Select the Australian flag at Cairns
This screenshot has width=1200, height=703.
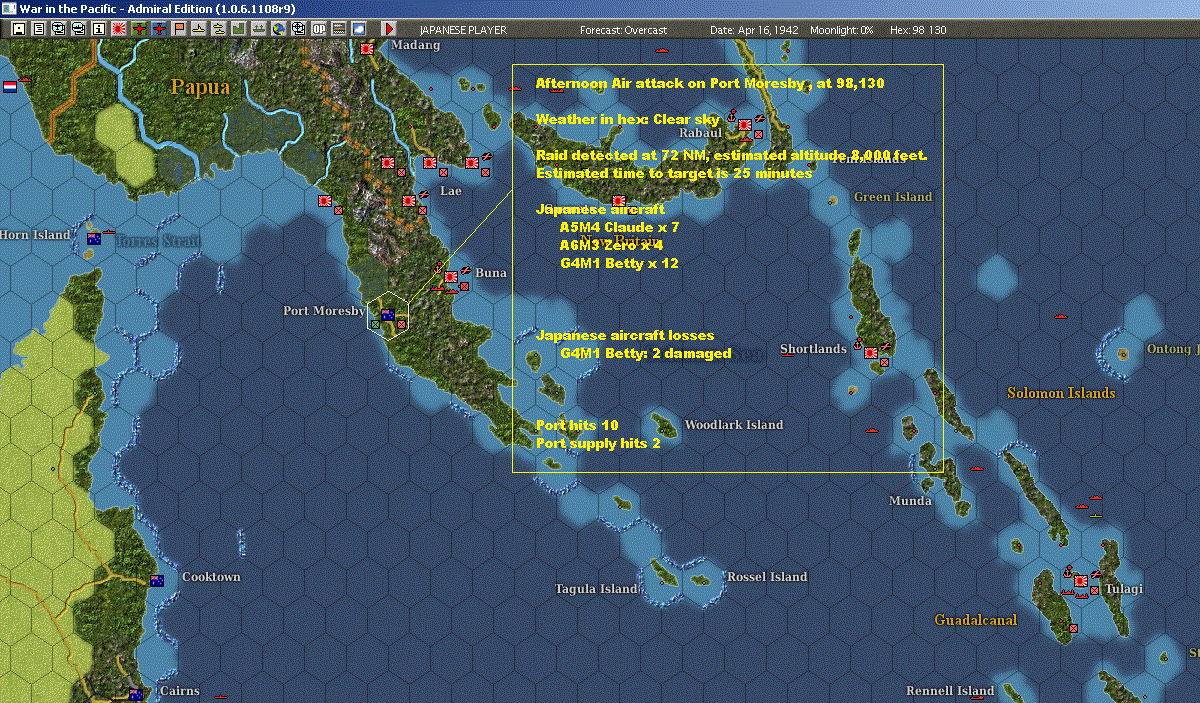click(134, 694)
